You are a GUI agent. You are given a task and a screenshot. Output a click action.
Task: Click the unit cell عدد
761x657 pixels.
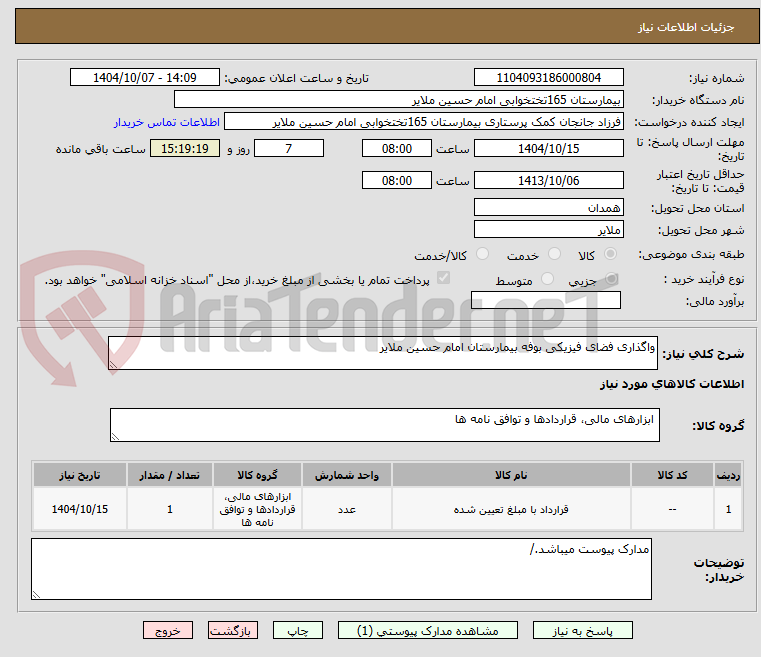click(347, 509)
